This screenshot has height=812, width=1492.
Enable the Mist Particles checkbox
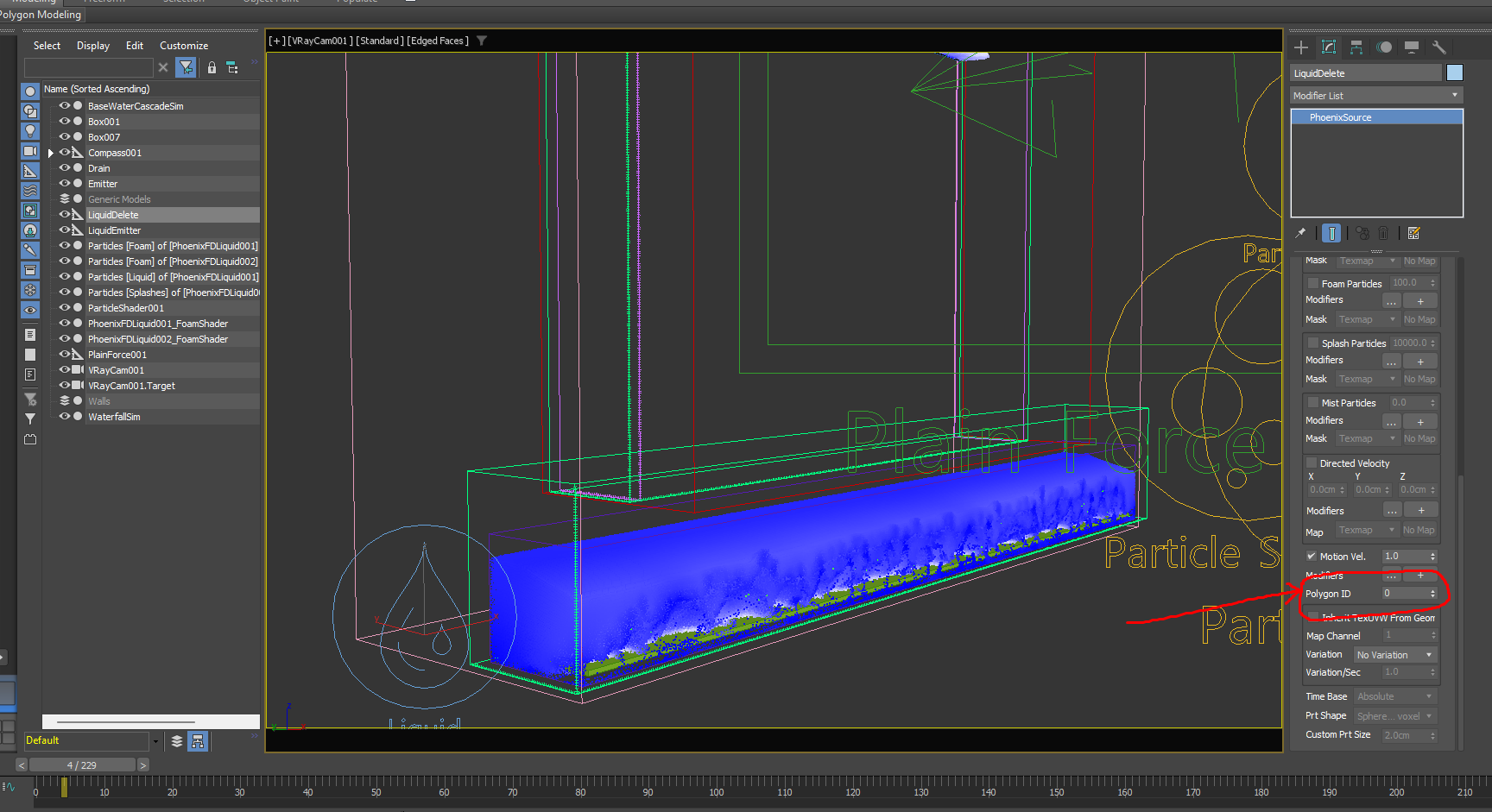1312,403
